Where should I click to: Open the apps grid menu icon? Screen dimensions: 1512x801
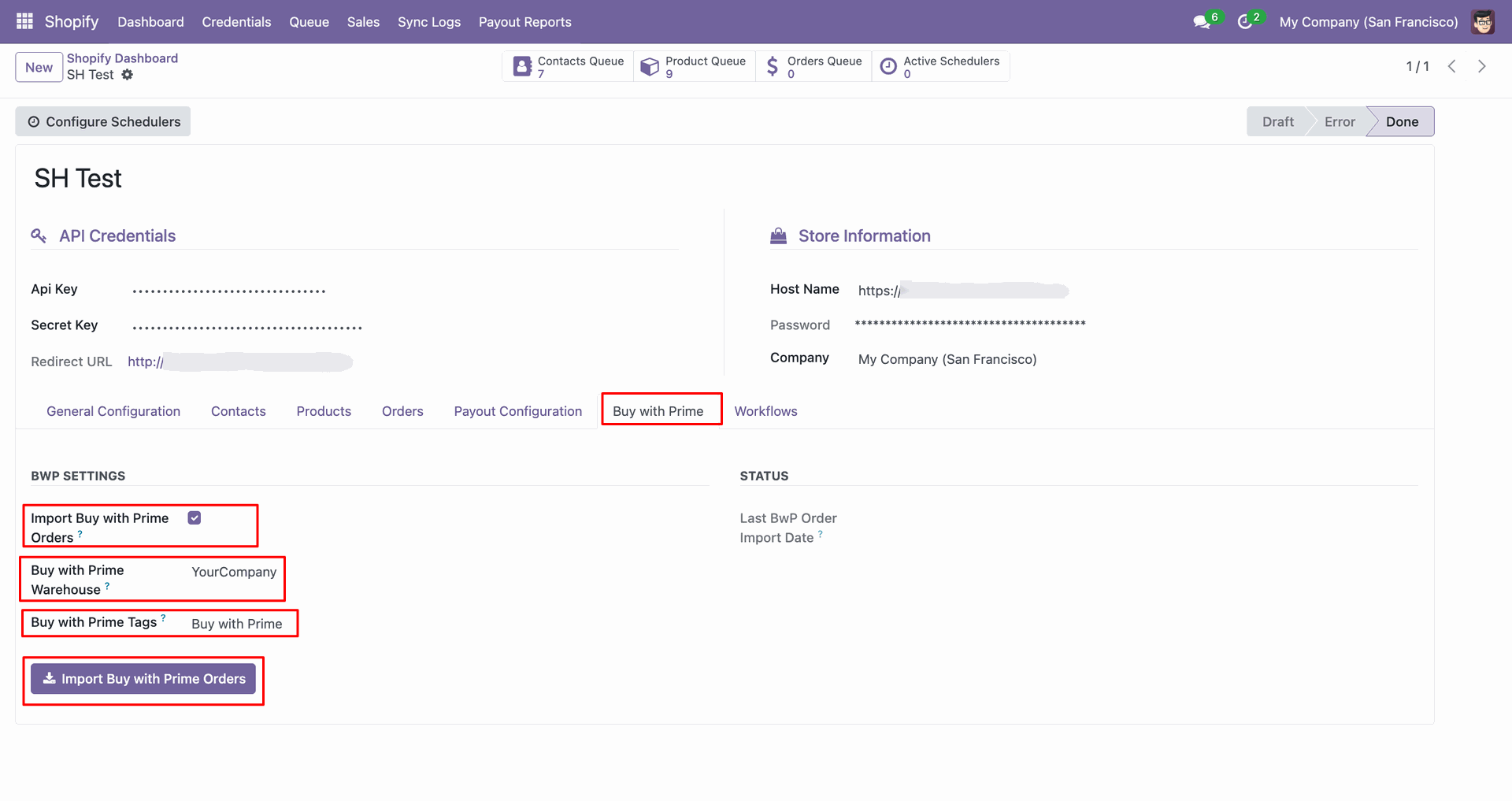point(24,21)
